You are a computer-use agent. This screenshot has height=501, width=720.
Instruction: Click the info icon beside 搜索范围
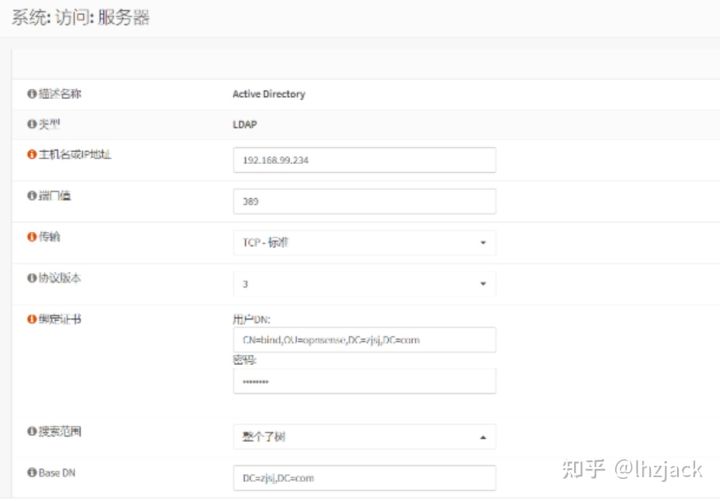coord(32,431)
